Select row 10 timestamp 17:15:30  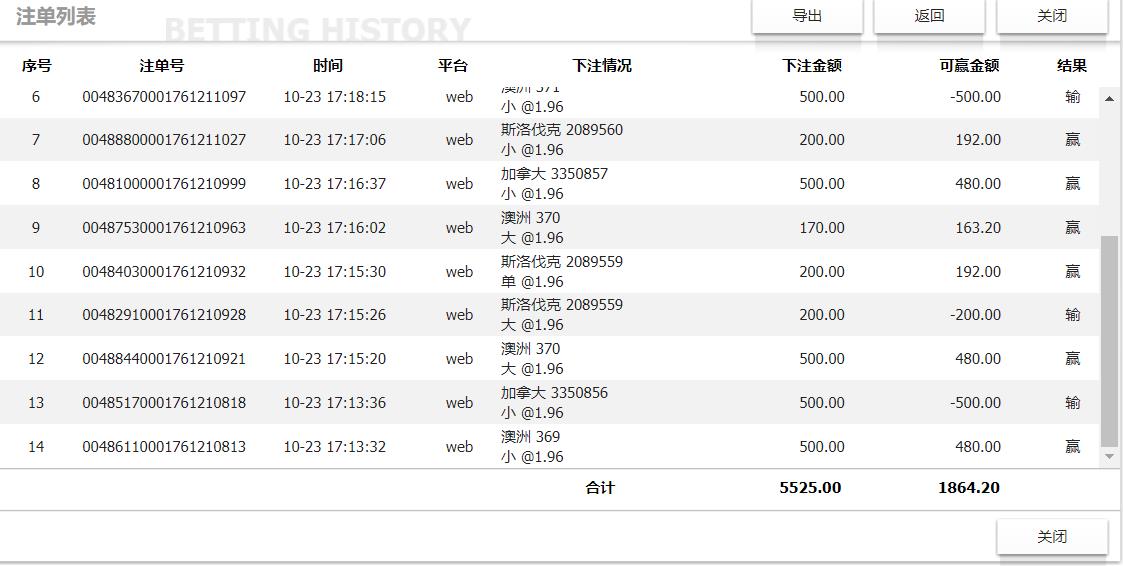point(334,272)
